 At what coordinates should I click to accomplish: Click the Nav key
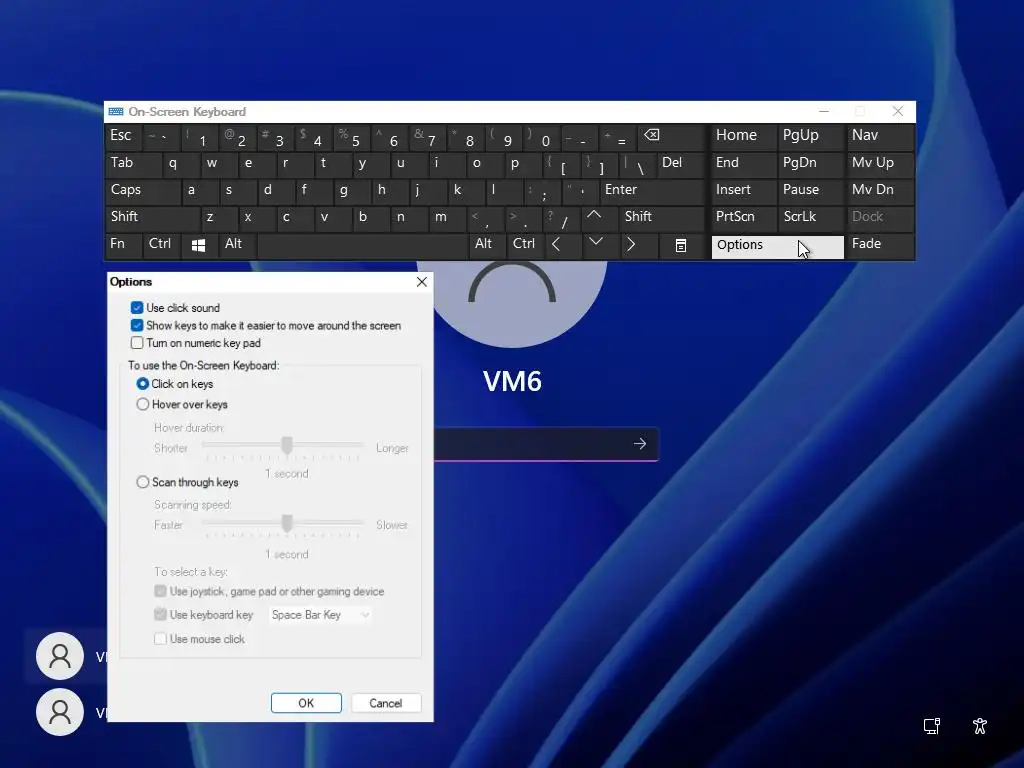tap(880, 138)
